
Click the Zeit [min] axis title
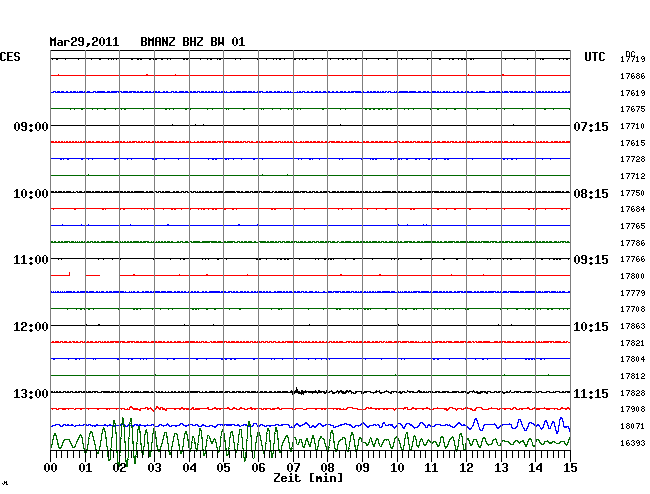308,478
